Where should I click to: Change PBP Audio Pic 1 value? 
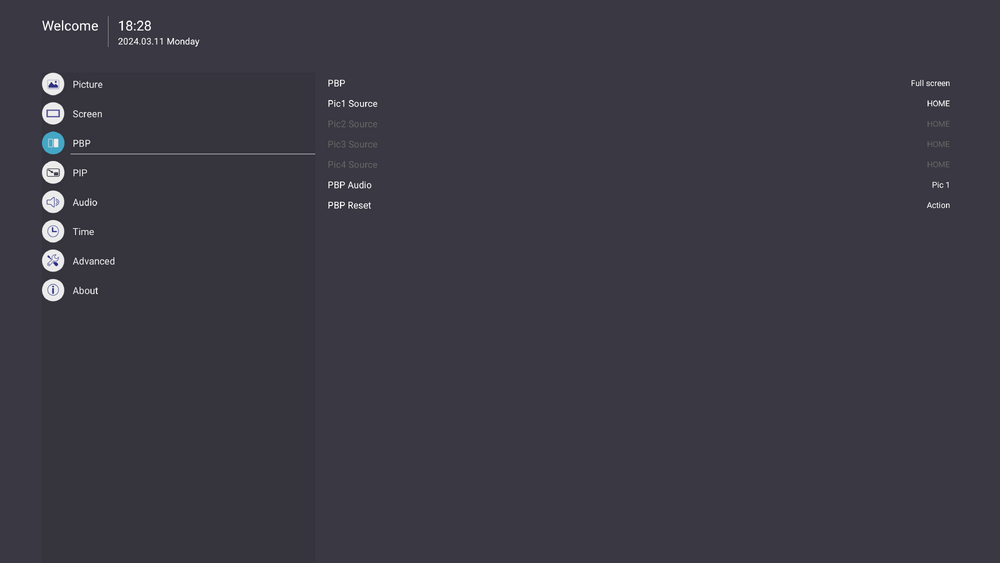(941, 185)
